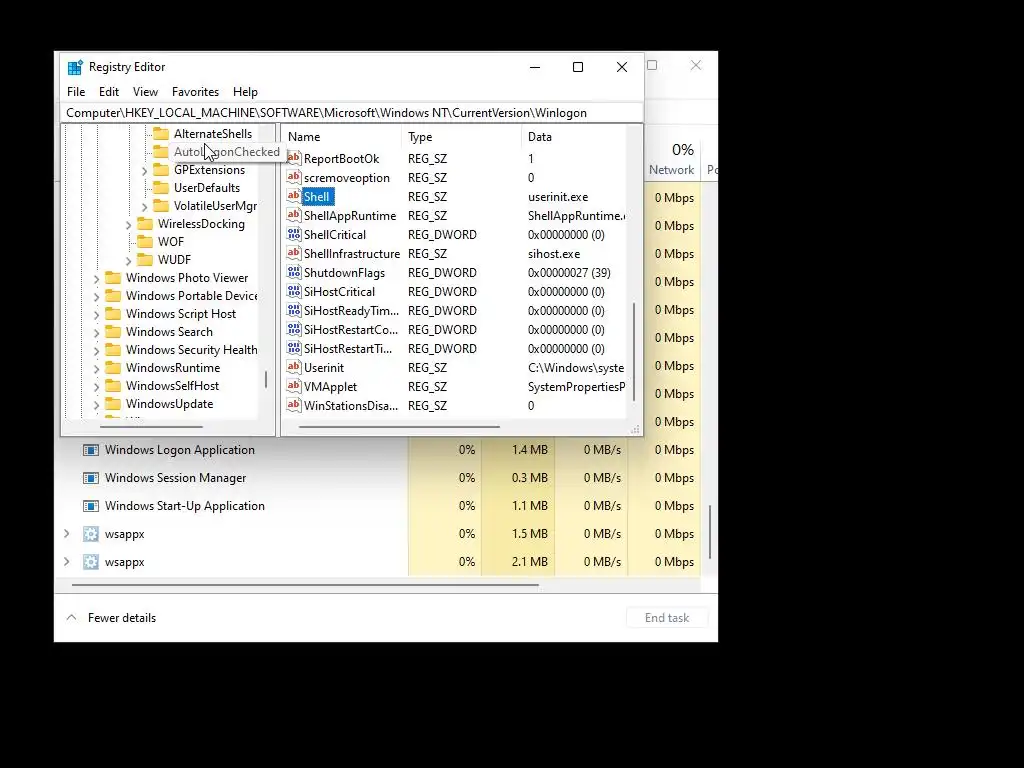This screenshot has width=1024, height=768.
Task: Expand the WindowsSelfHost registry key
Action: click(x=97, y=387)
